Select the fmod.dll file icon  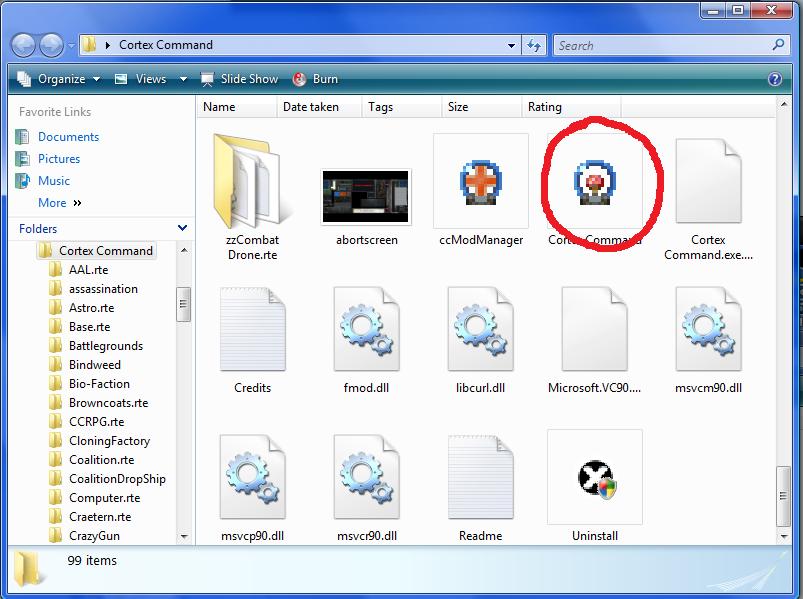click(367, 332)
